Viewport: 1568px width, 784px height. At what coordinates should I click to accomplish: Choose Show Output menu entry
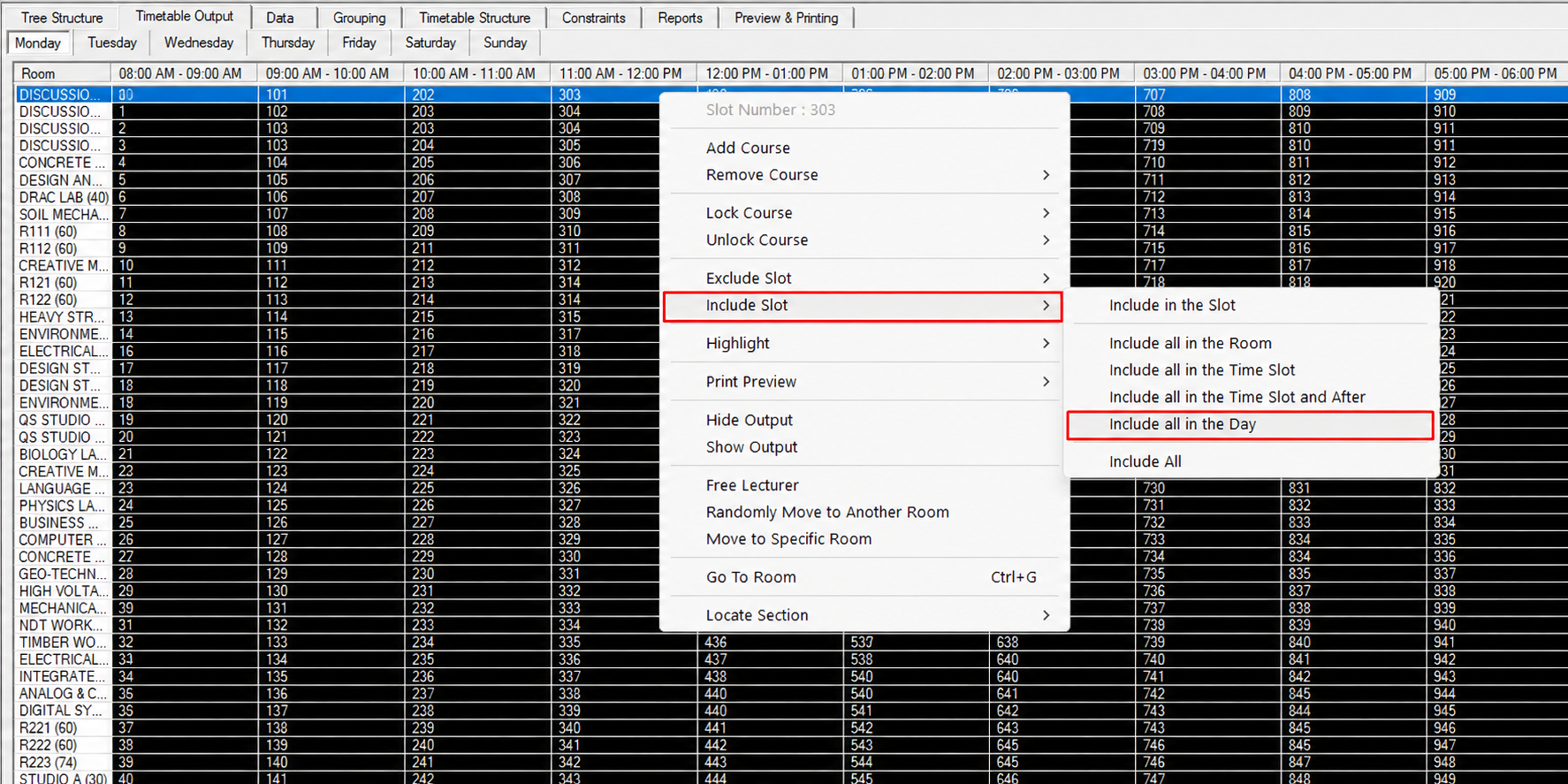click(x=864, y=447)
